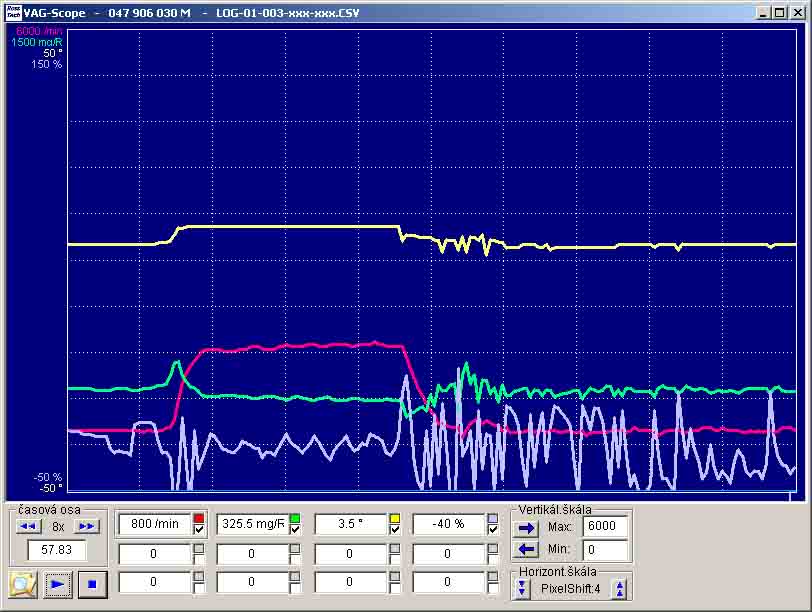This screenshot has width=812, height=612.
Task: Uncheck the -40 % trace checkbox
Action: click(x=493, y=529)
